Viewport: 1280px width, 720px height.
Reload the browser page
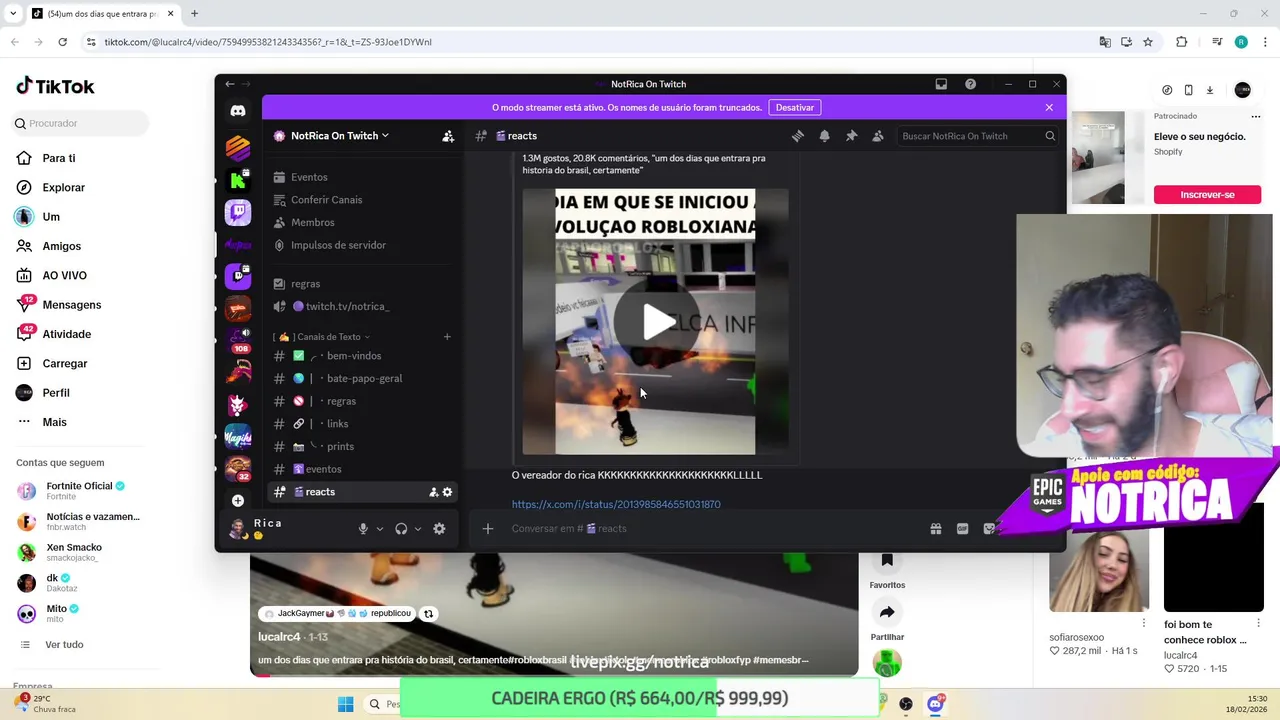63,42
